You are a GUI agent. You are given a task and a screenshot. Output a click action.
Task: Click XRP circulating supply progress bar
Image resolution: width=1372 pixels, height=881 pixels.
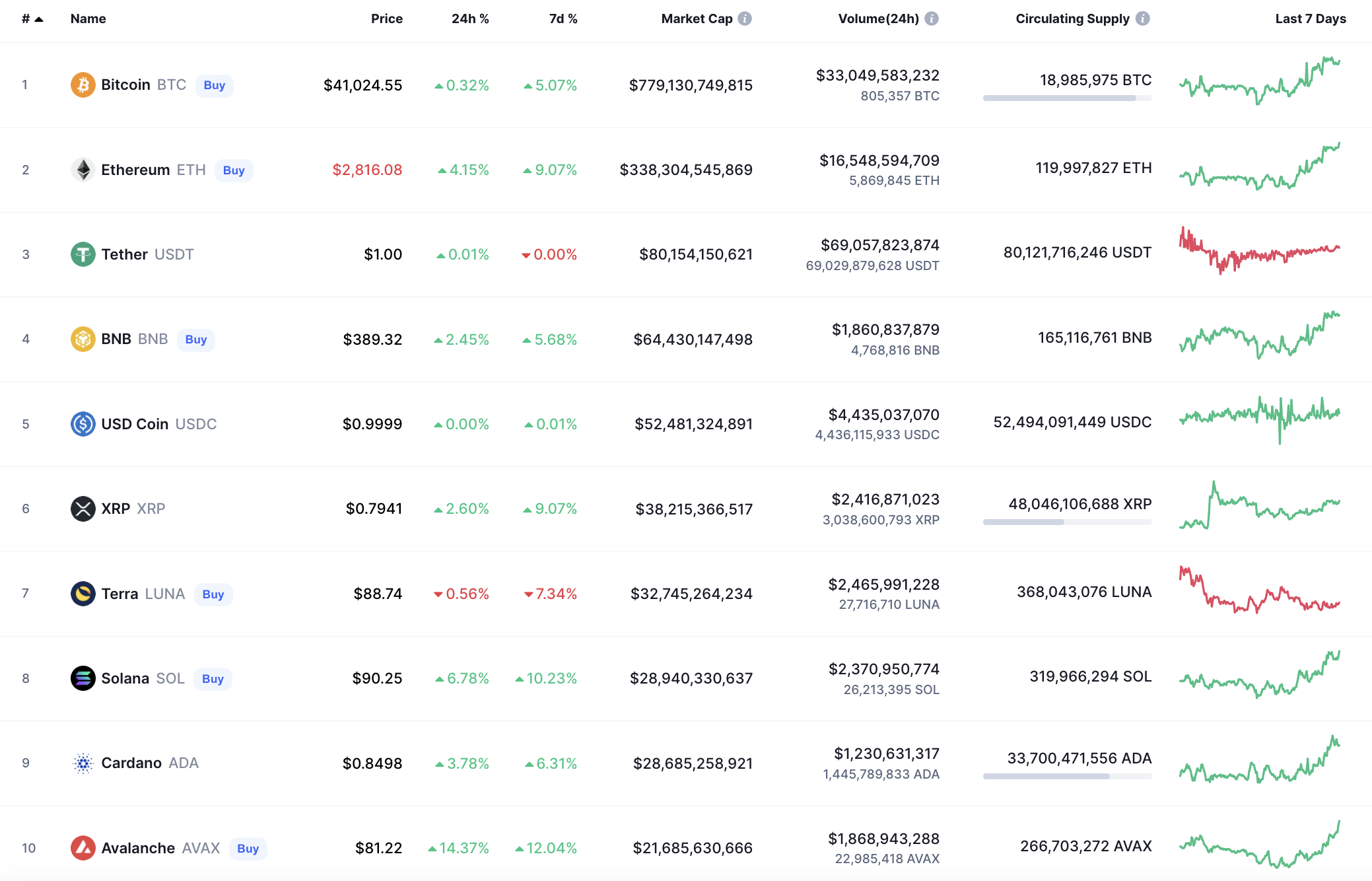tap(1067, 522)
